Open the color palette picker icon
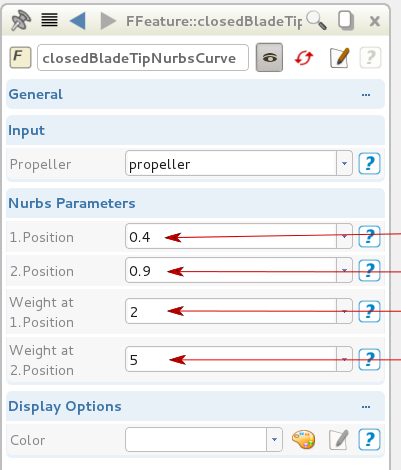This screenshot has width=401, height=470. point(303,440)
